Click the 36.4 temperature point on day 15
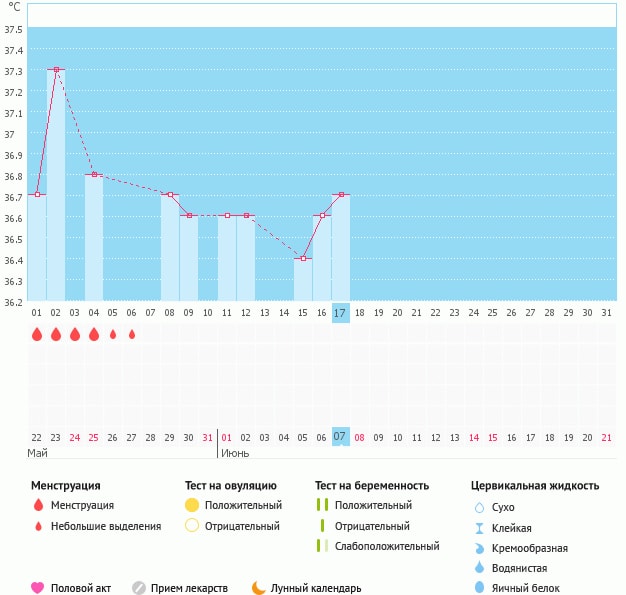626x595 pixels. (303, 258)
